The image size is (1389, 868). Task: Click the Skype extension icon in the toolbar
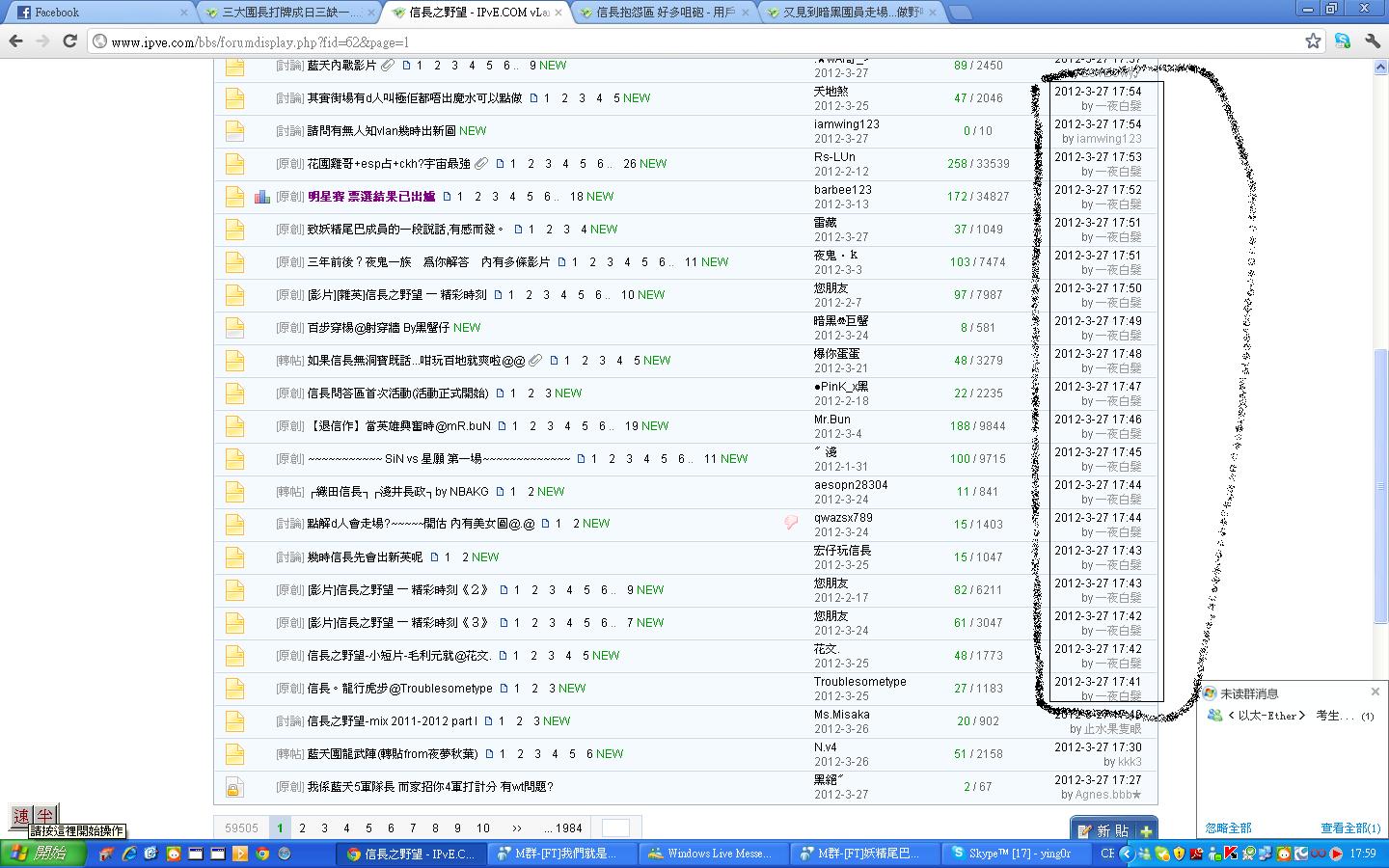[1343, 41]
